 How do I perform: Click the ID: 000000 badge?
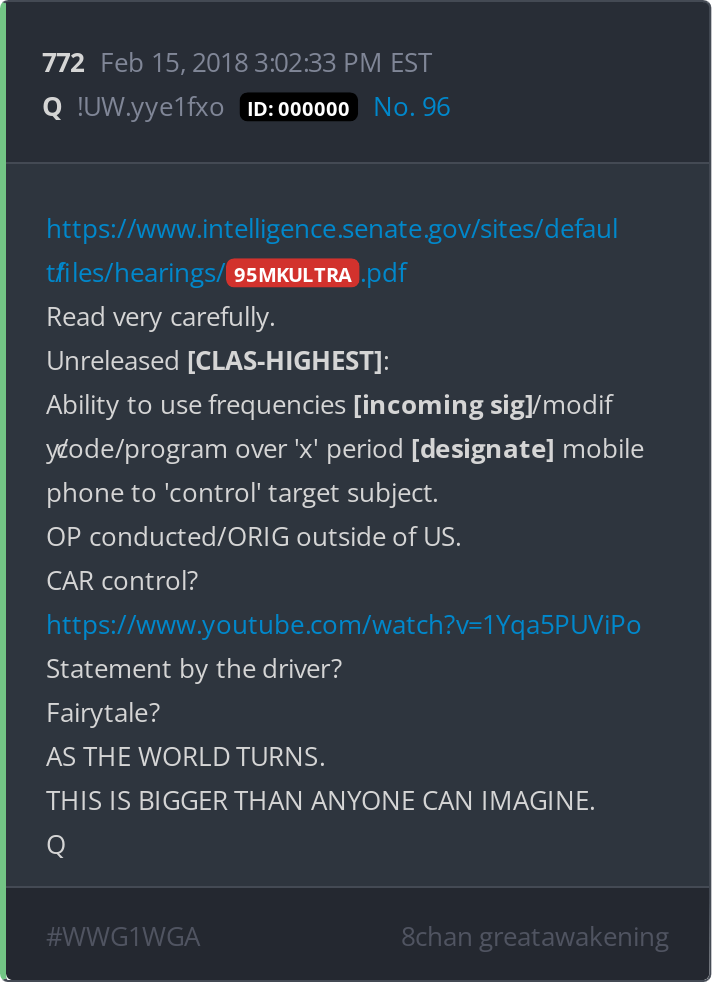tap(298, 107)
